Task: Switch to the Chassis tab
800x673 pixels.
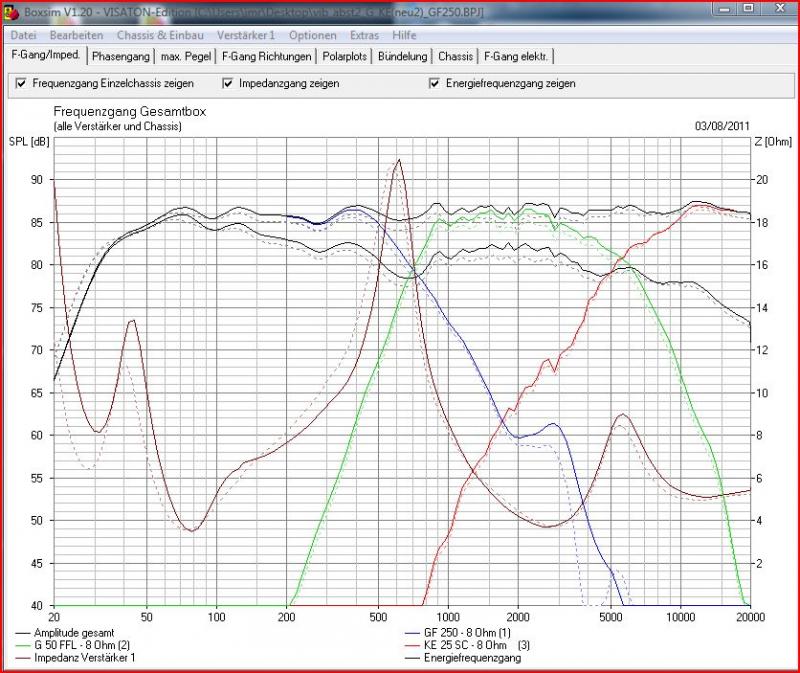Action: (455, 57)
